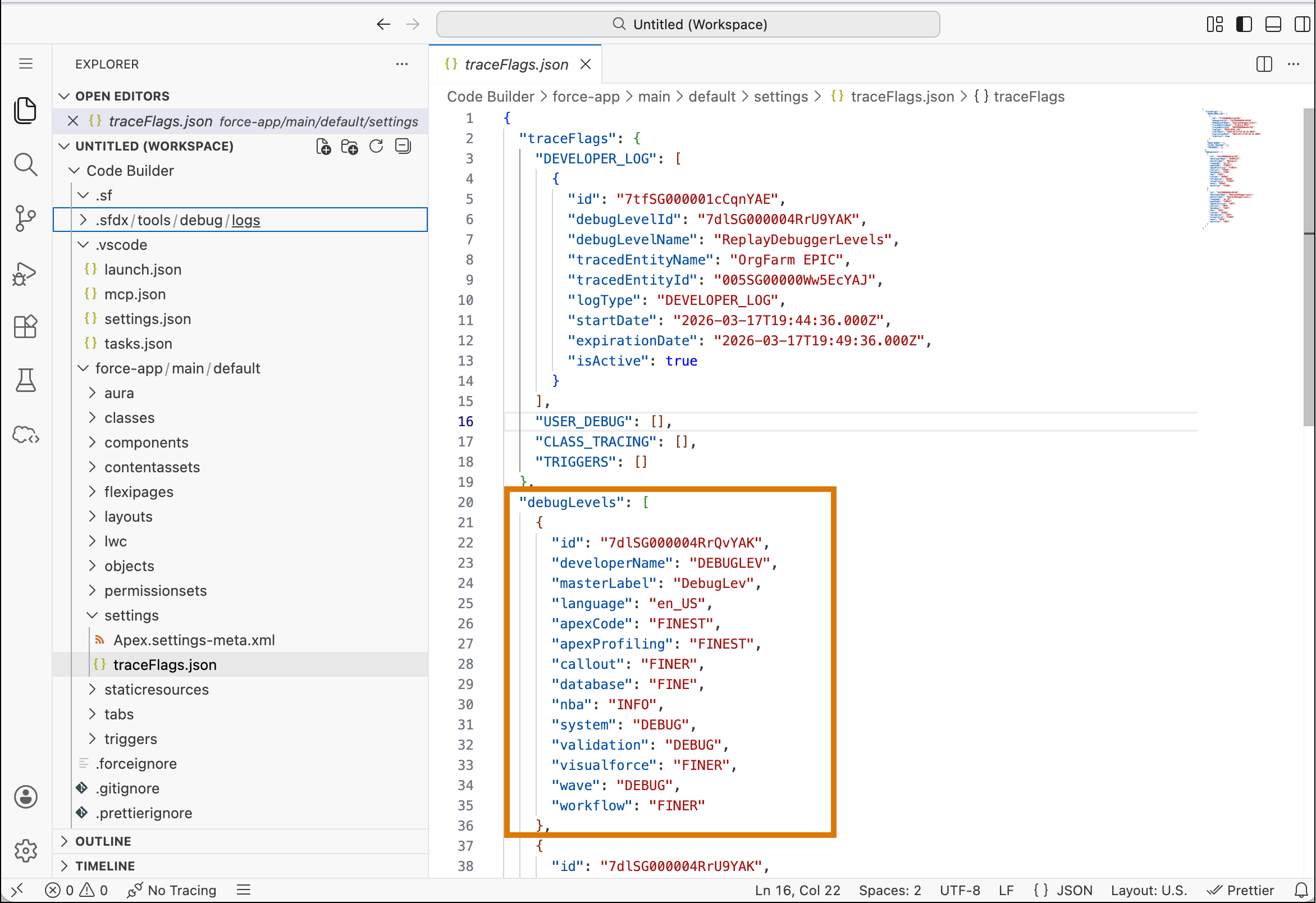Viewport: 1316px width, 903px height.
Task: Open the notifications bell
Action: pyautogui.click(x=1301, y=891)
